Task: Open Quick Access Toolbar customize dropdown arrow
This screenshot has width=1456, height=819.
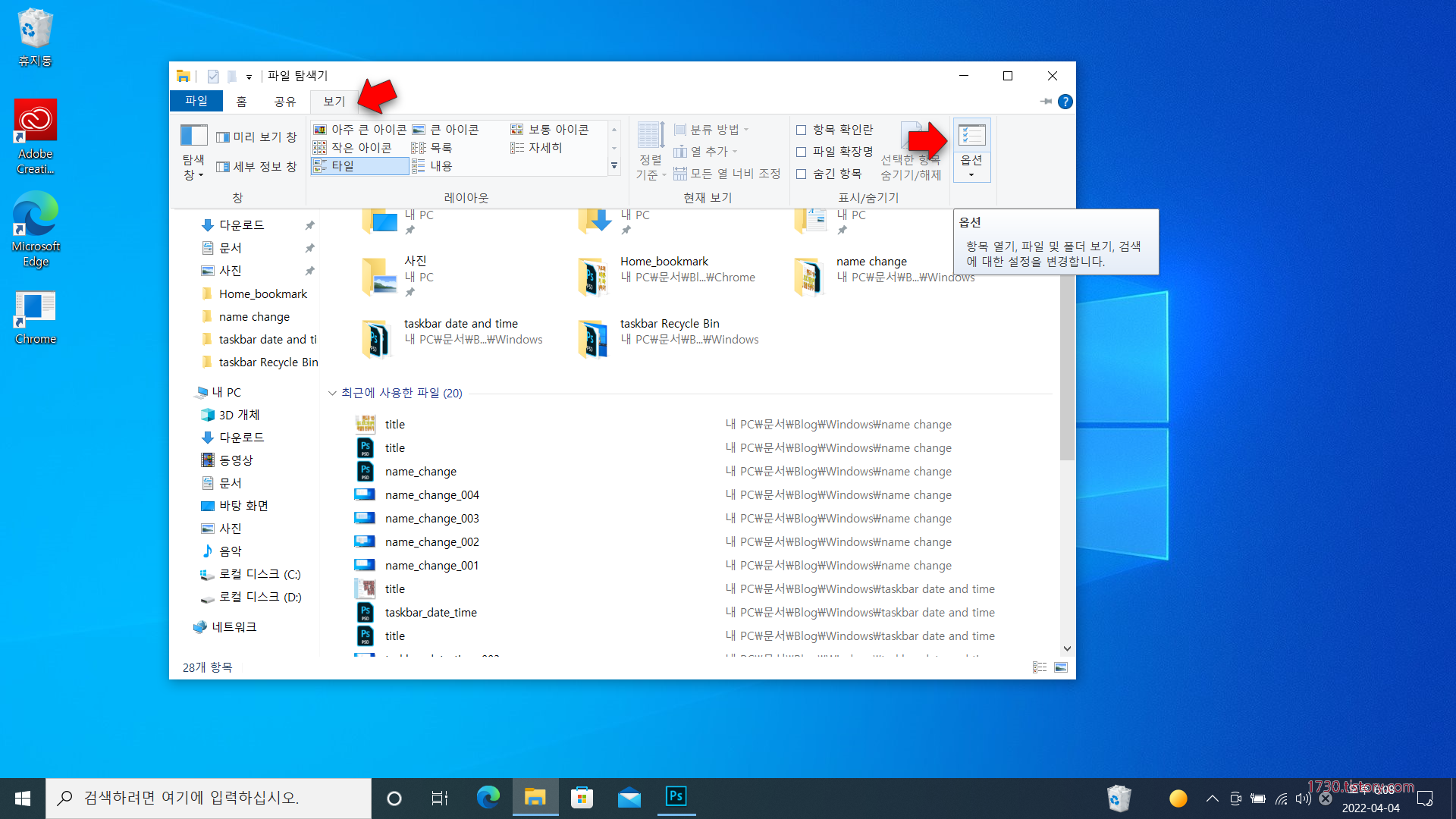Action: click(249, 77)
